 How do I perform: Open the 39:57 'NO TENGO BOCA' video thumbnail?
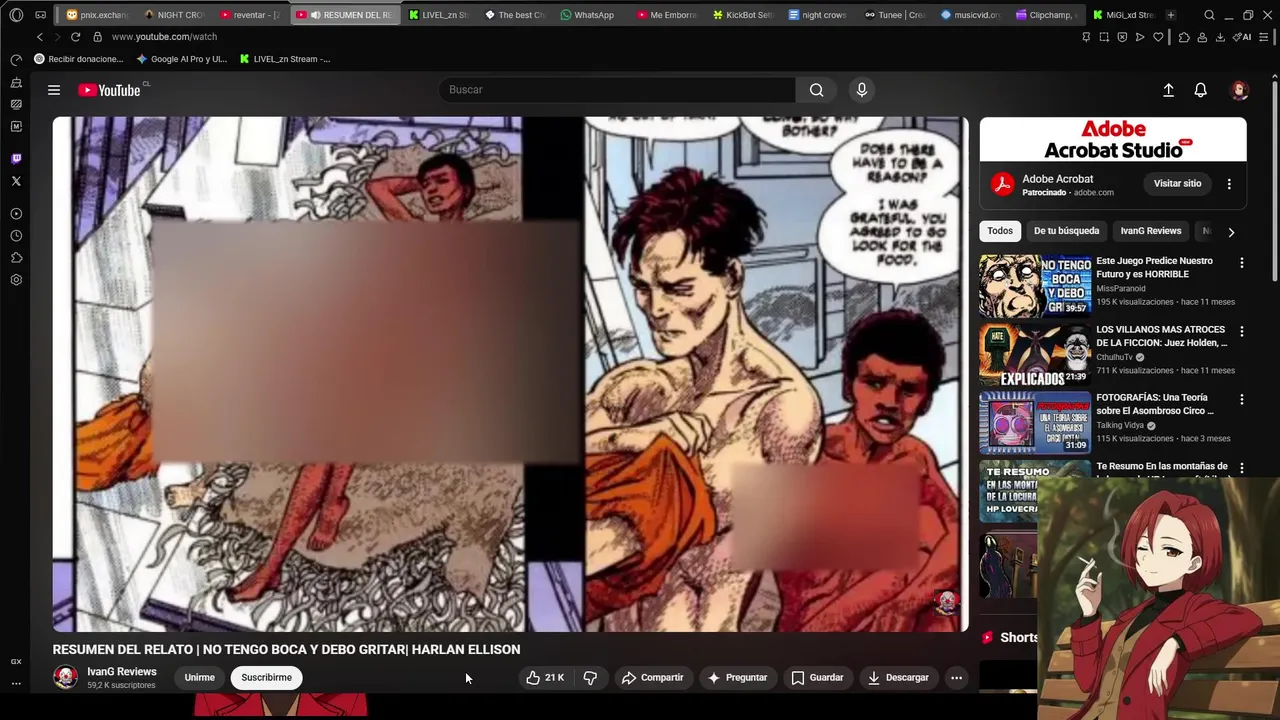point(1035,287)
